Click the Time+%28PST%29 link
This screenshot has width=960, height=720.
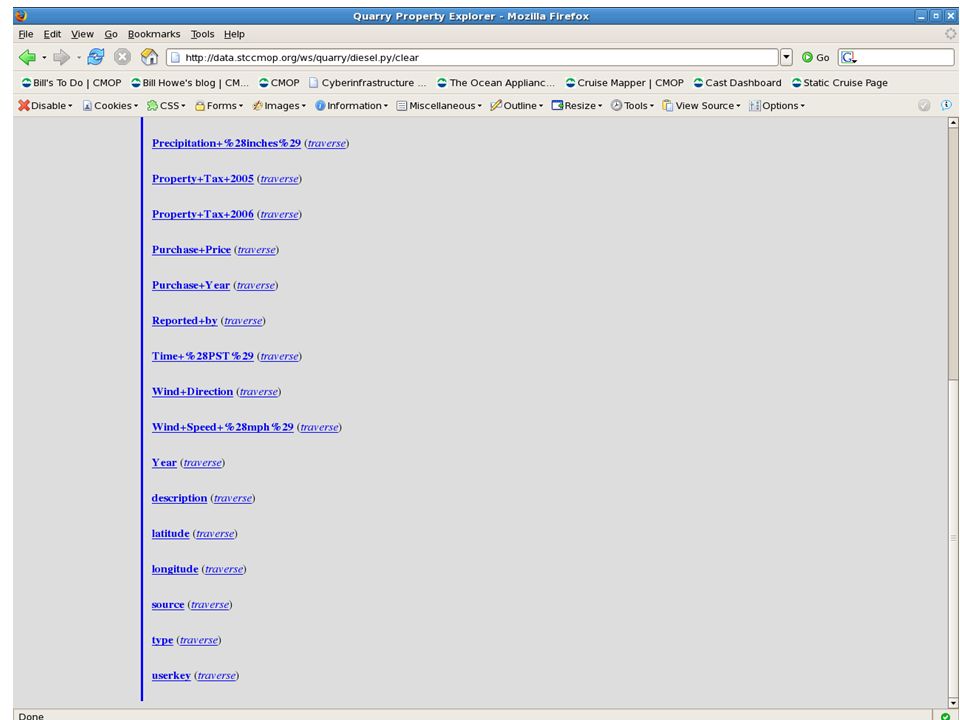point(203,356)
